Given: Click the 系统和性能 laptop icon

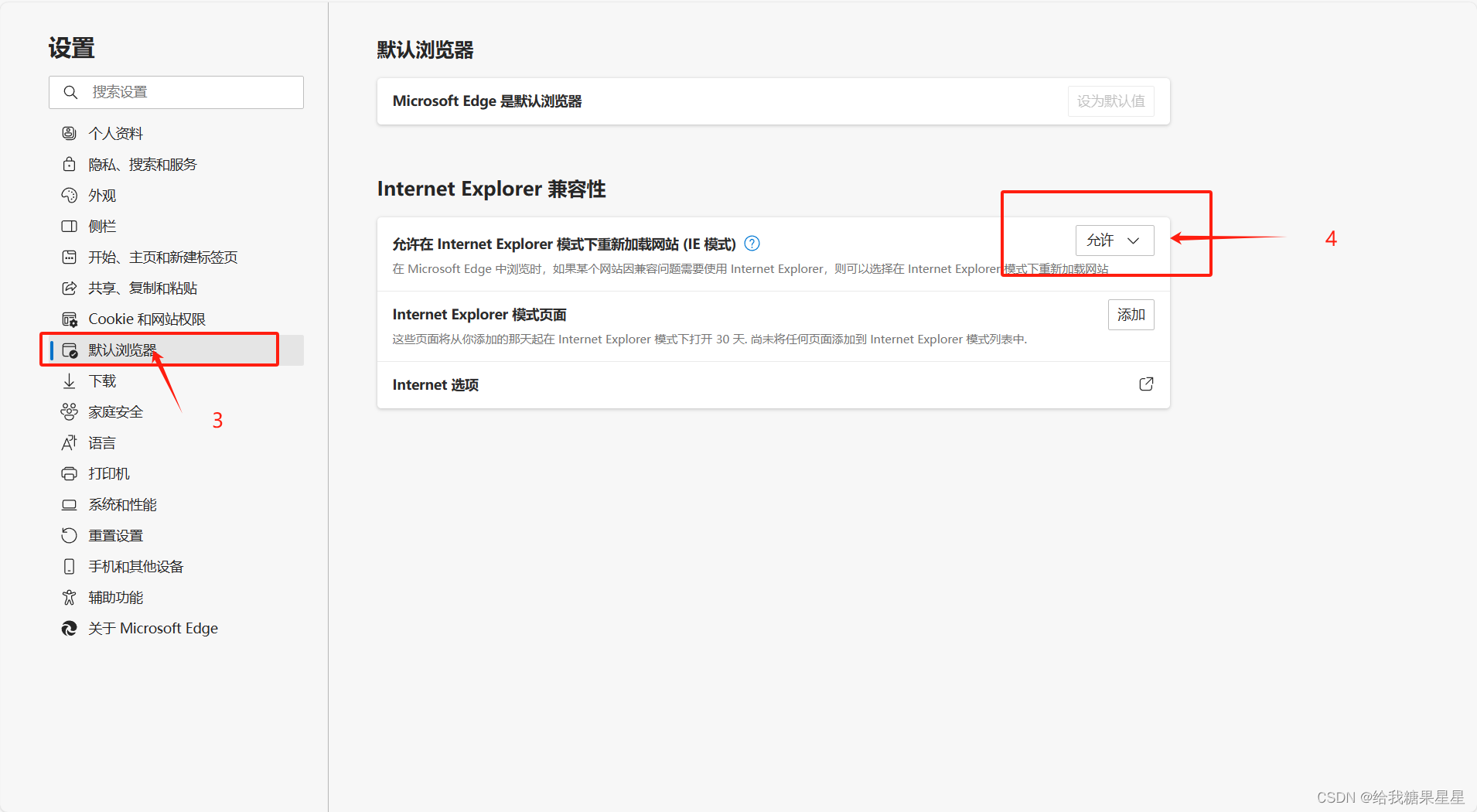Looking at the screenshot, I should pyautogui.click(x=69, y=504).
